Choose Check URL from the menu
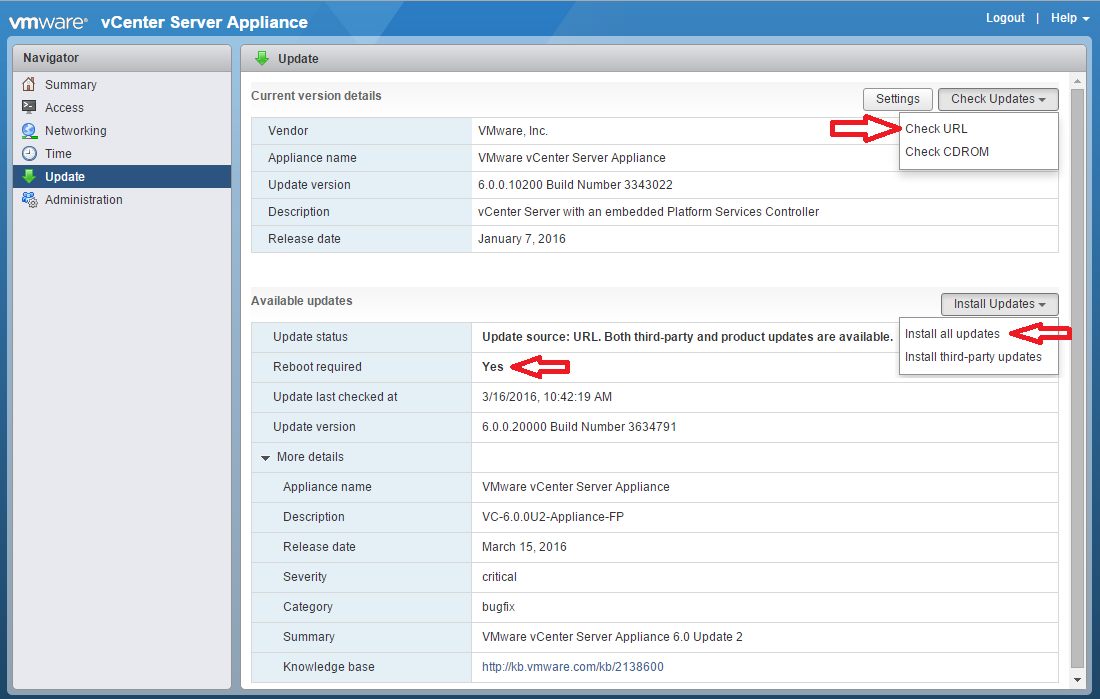This screenshot has width=1100, height=699. point(936,128)
